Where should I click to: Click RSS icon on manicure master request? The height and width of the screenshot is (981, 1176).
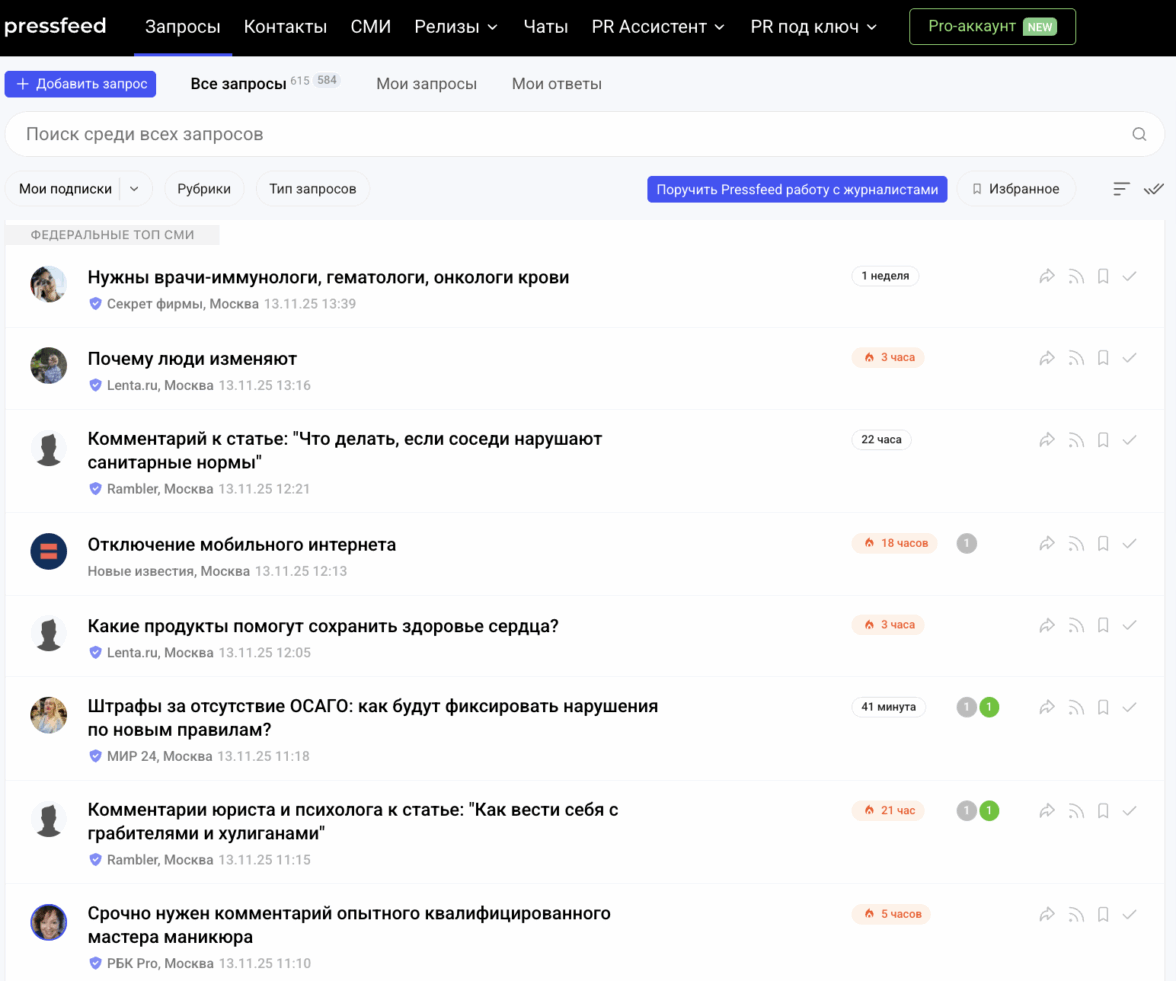pyautogui.click(x=1076, y=914)
